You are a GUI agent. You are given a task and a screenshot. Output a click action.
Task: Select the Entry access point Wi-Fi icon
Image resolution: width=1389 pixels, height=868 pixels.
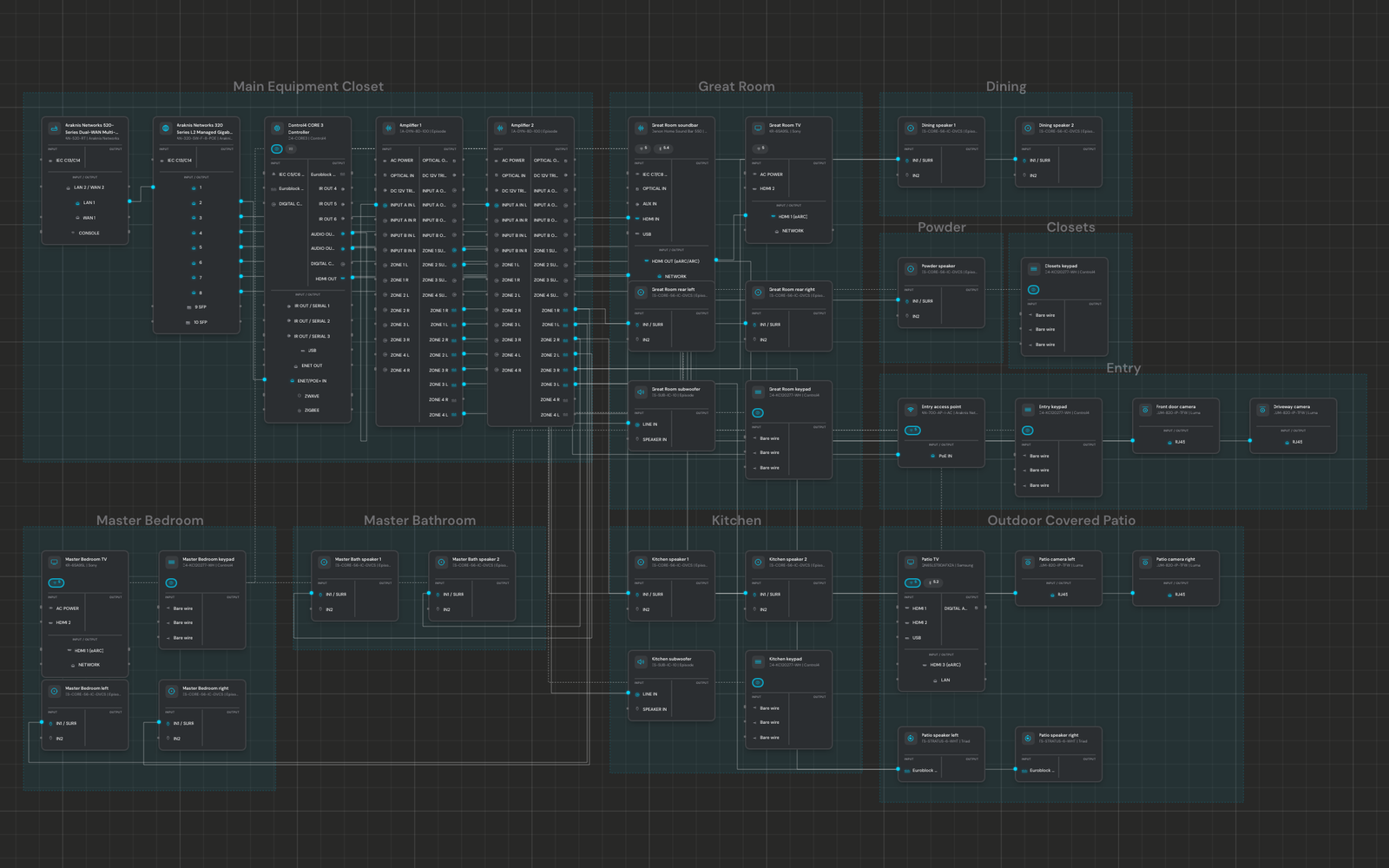pyautogui.click(x=911, y=410)
